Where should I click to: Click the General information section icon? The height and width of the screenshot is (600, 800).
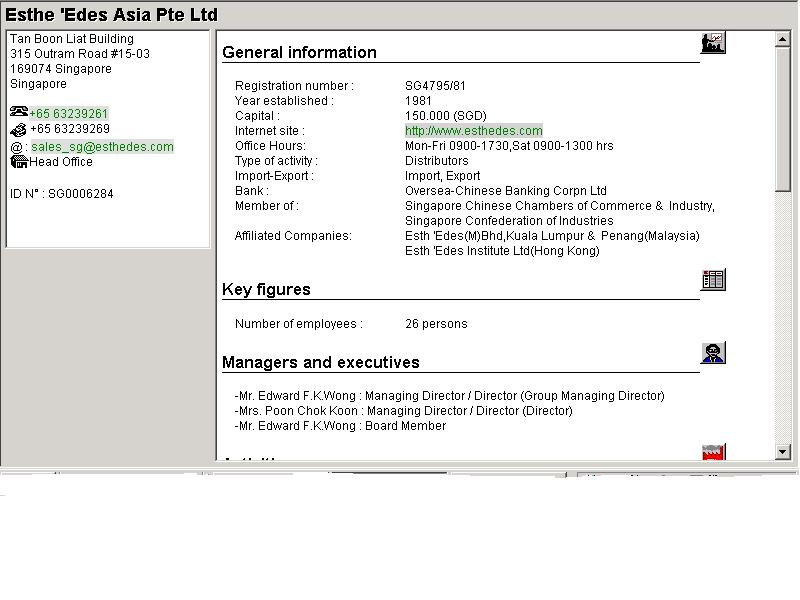[713, 43]
